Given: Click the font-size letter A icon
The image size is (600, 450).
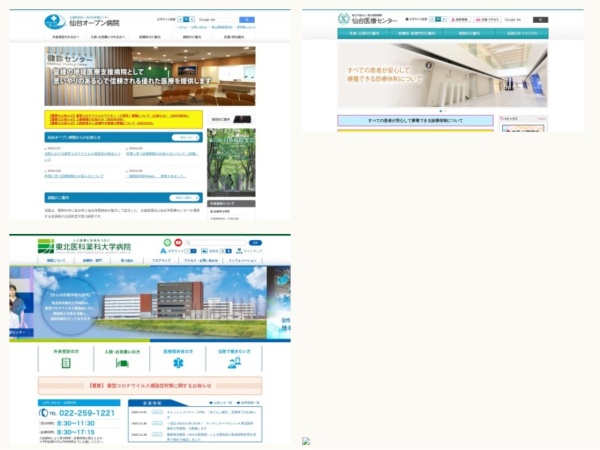Looking at the screenshot, I should [163, 251].
